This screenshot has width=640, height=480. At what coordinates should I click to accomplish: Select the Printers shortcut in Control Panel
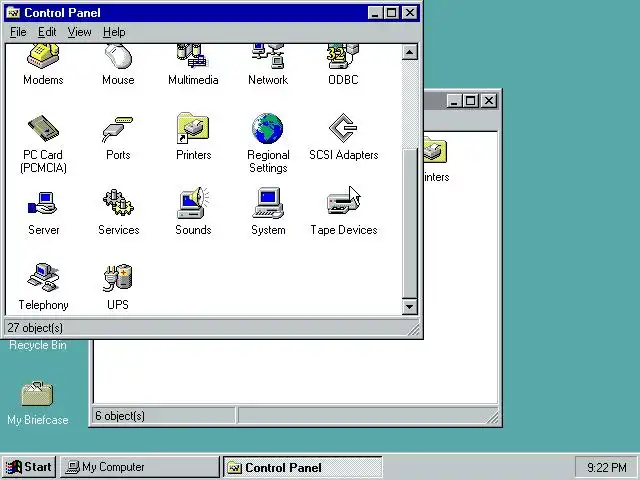pos(193,129)
